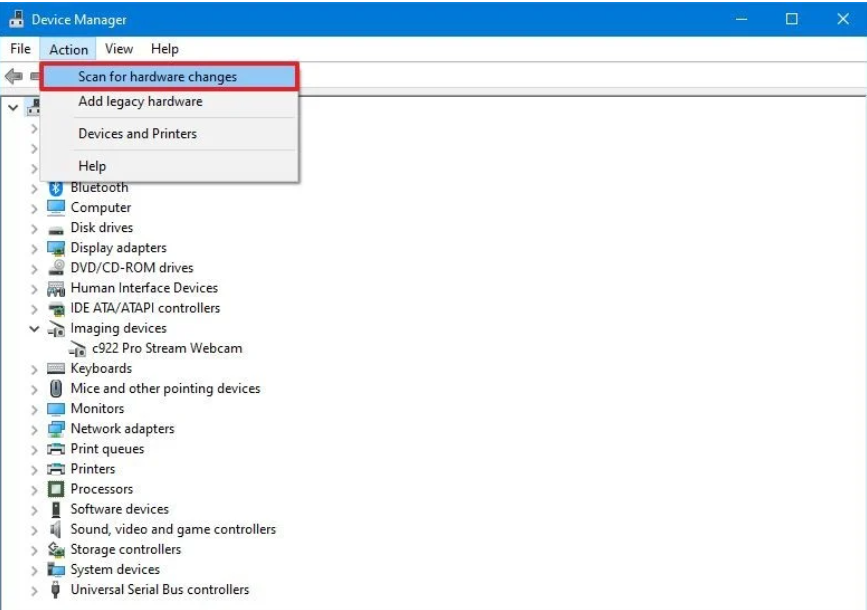Screen dimensions: 867x610
Task: Expand the Computer node
Action: point(34,209)
